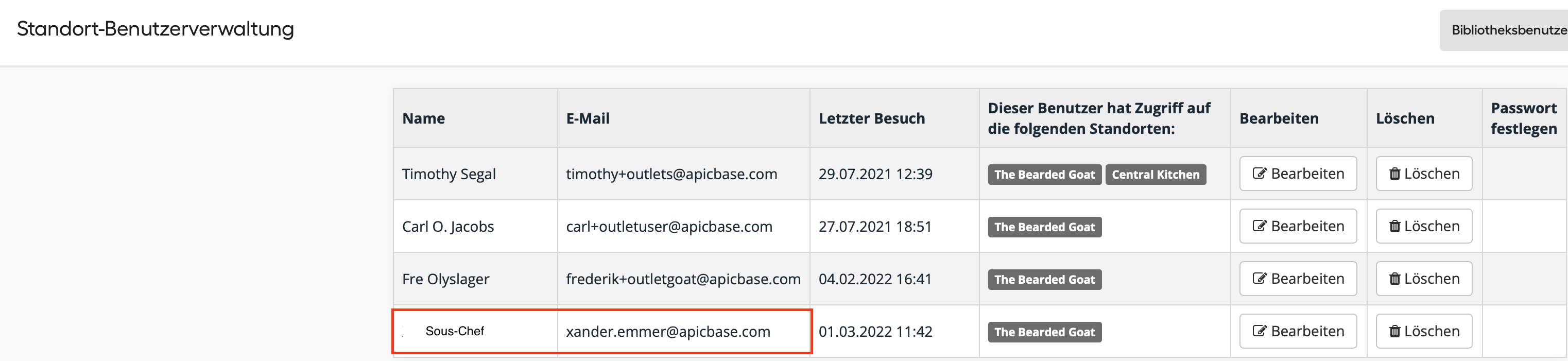The width and height of the screenshot is (1568, 361).
Task: Click the edit pencil icon for Timothy Segal
Action: [x=1260, y=174]
